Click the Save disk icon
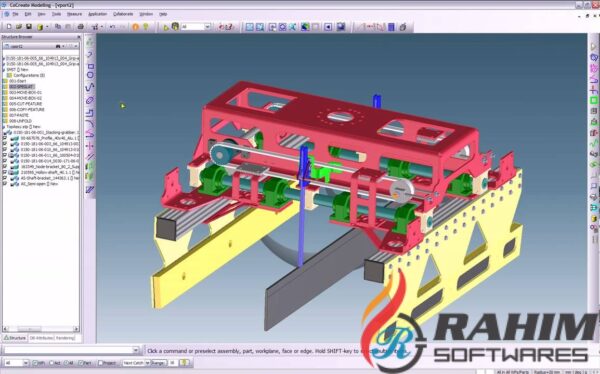The height and width of the screenshot is (374, 600). pyautogui.click(x=28, y=27)
